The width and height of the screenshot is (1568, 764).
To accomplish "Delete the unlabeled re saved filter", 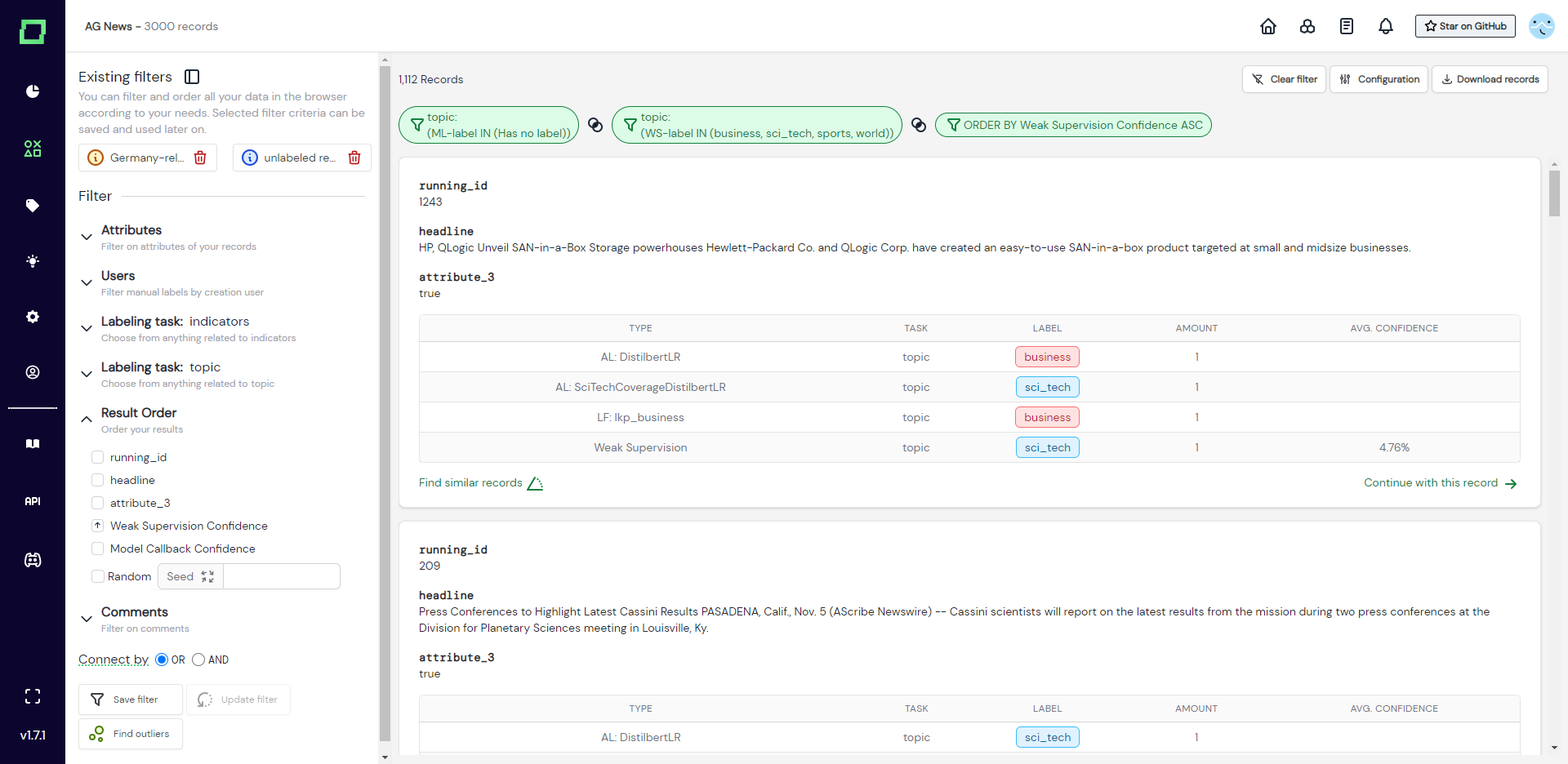I will pos(354,158).
